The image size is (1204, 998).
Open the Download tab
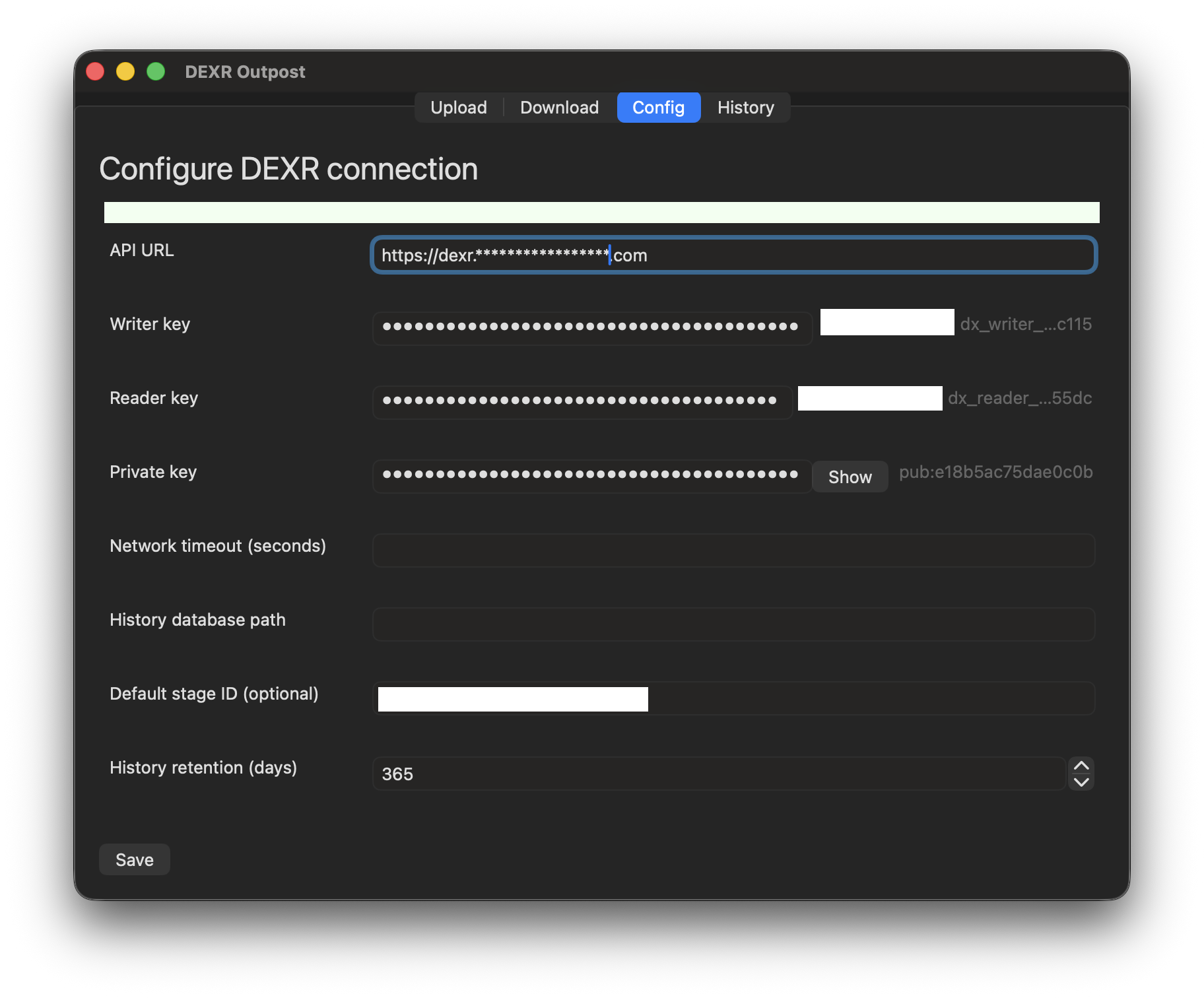pyautogui.click(x=559, y=108)
